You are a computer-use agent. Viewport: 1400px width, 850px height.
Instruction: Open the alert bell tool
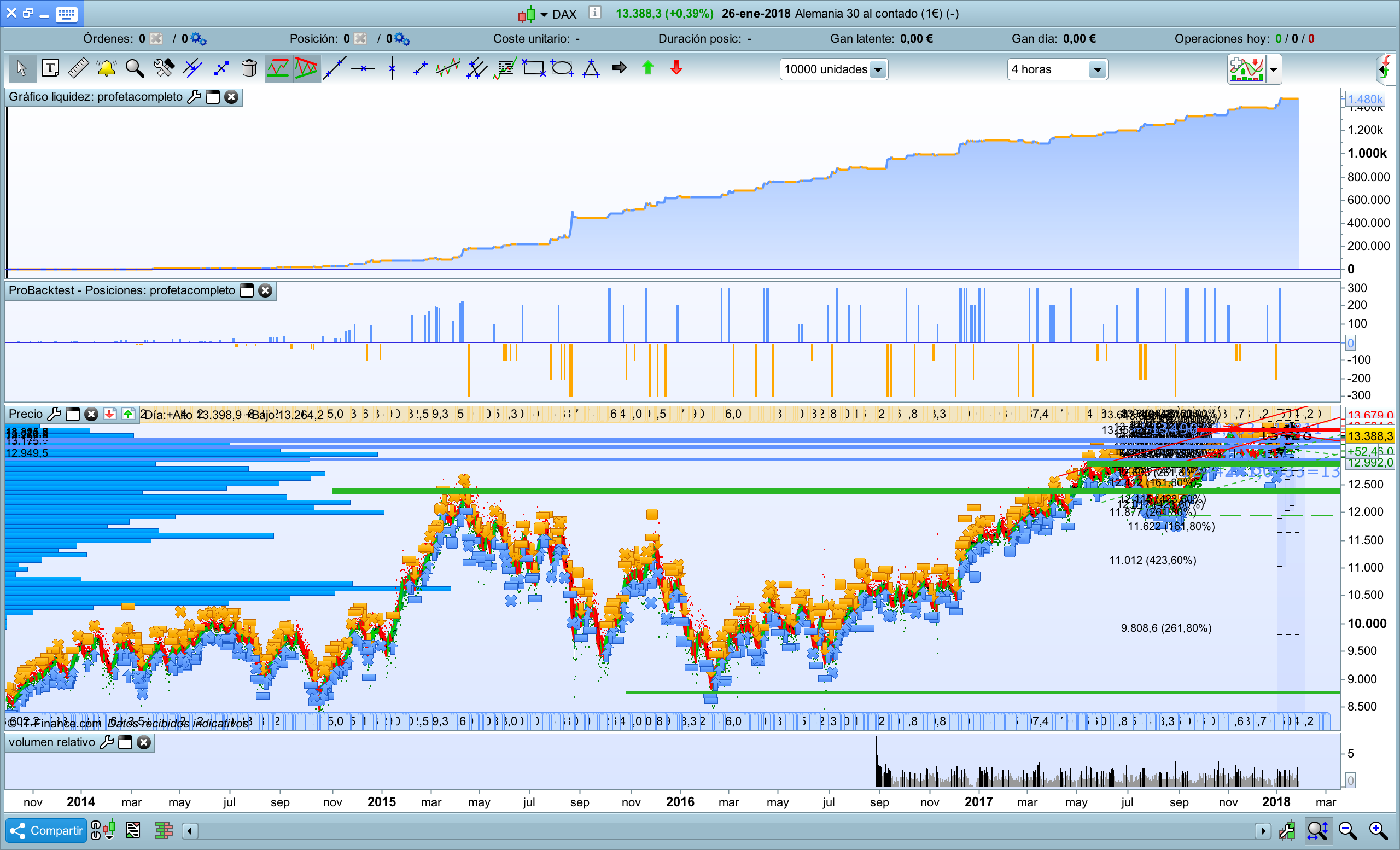point(106,69)
